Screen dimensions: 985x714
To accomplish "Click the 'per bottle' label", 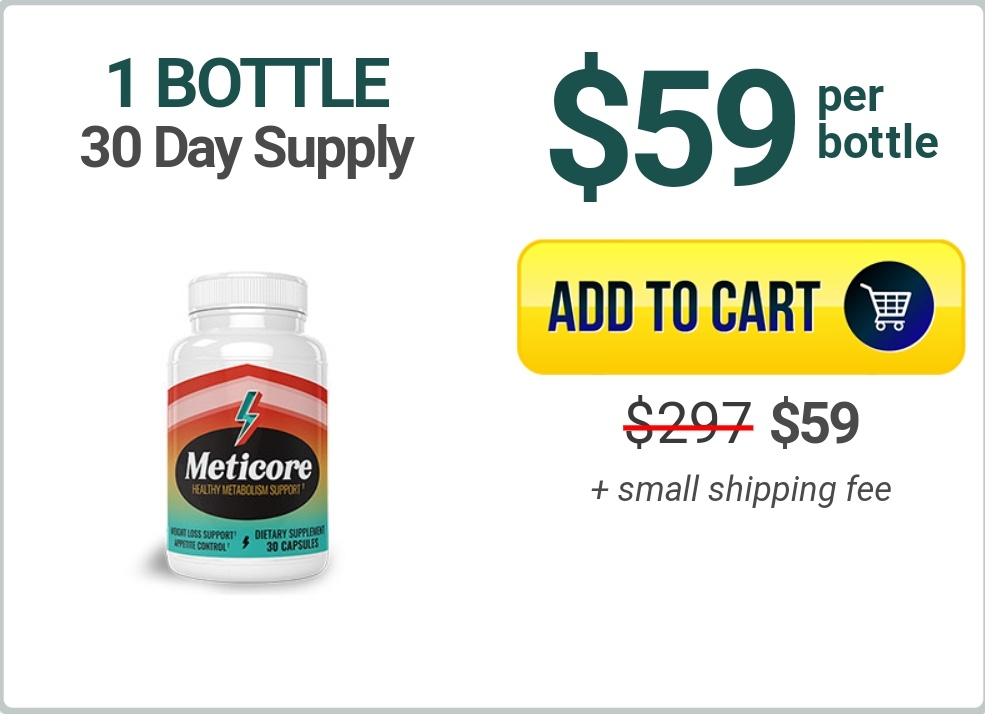I will pos(878,121).
